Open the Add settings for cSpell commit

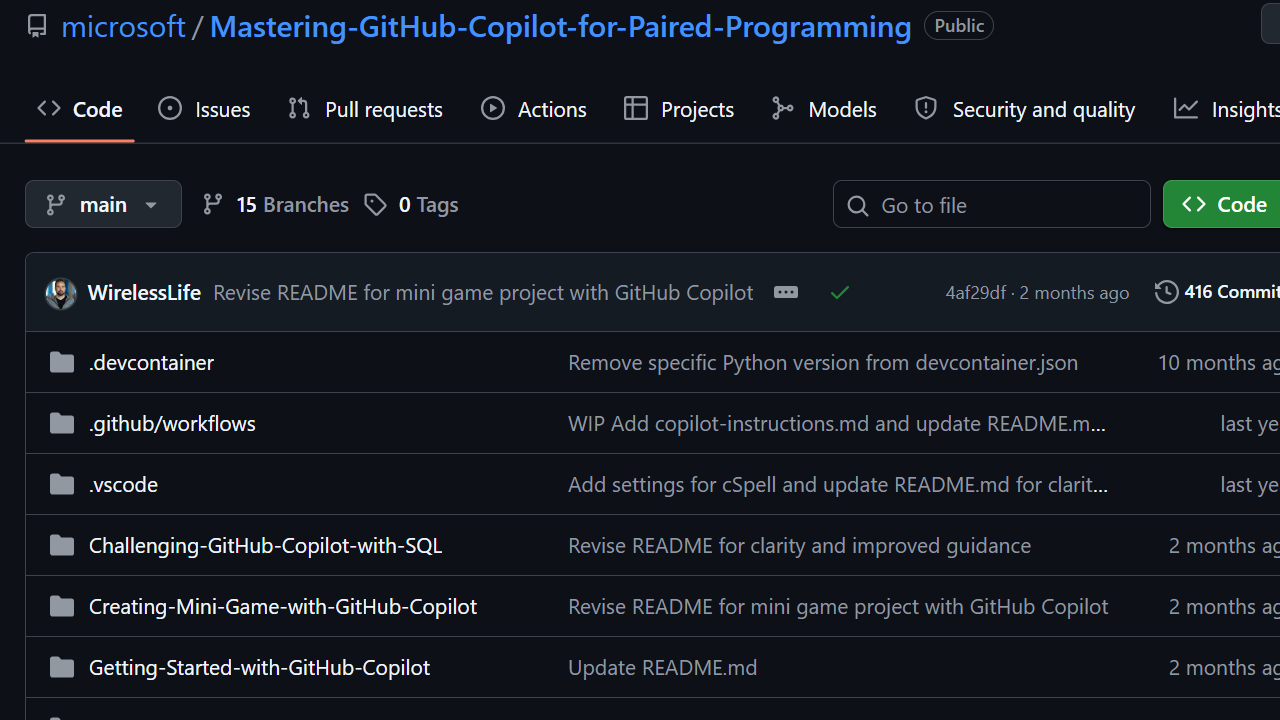tap(838, 484)
